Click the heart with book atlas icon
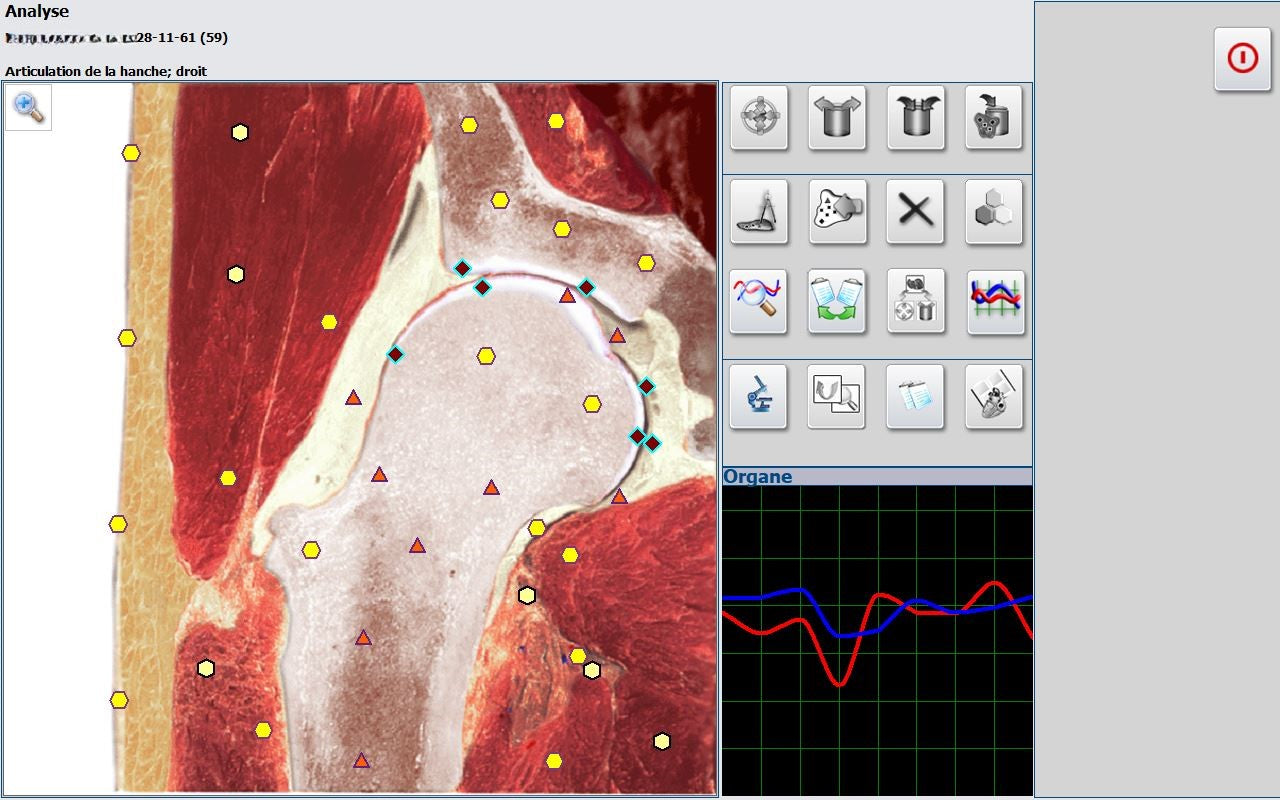The height and width of the screenshot is (800, 1280). tap(994, 396)
